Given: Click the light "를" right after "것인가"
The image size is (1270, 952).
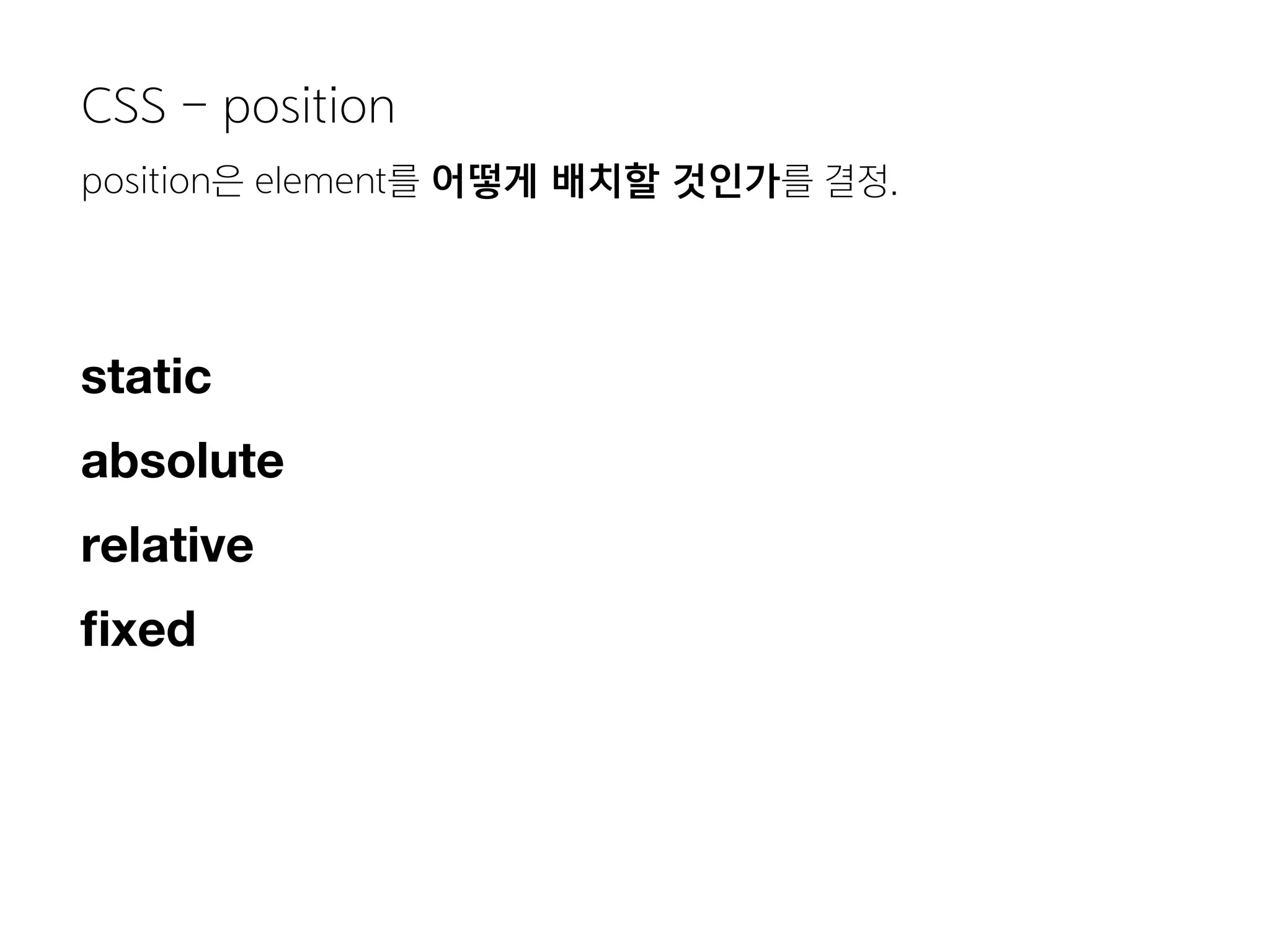Looking at the screenshot, I should pos(796,181).
